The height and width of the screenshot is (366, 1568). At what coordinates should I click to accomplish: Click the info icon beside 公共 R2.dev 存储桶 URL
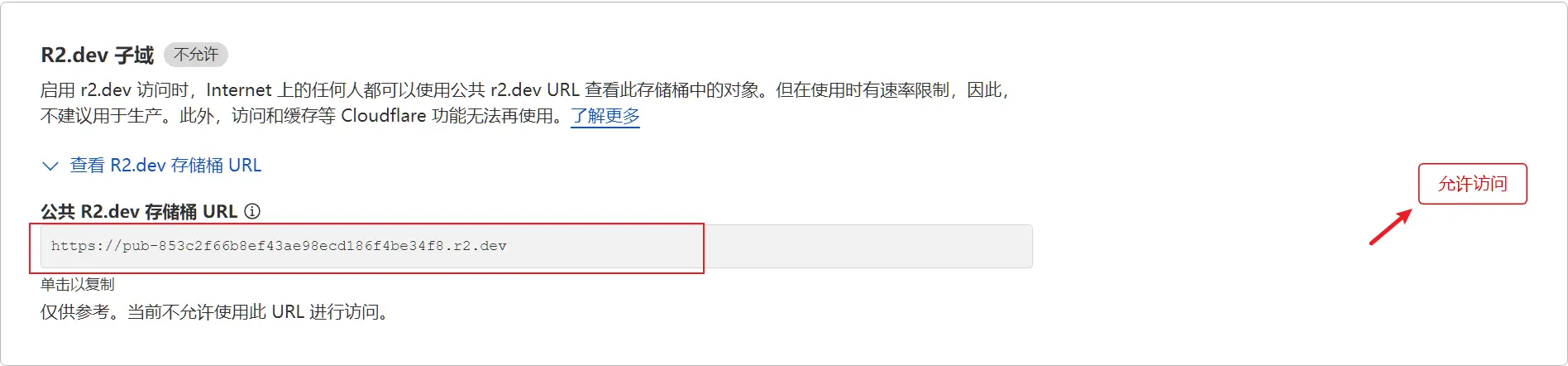(253, 211)
